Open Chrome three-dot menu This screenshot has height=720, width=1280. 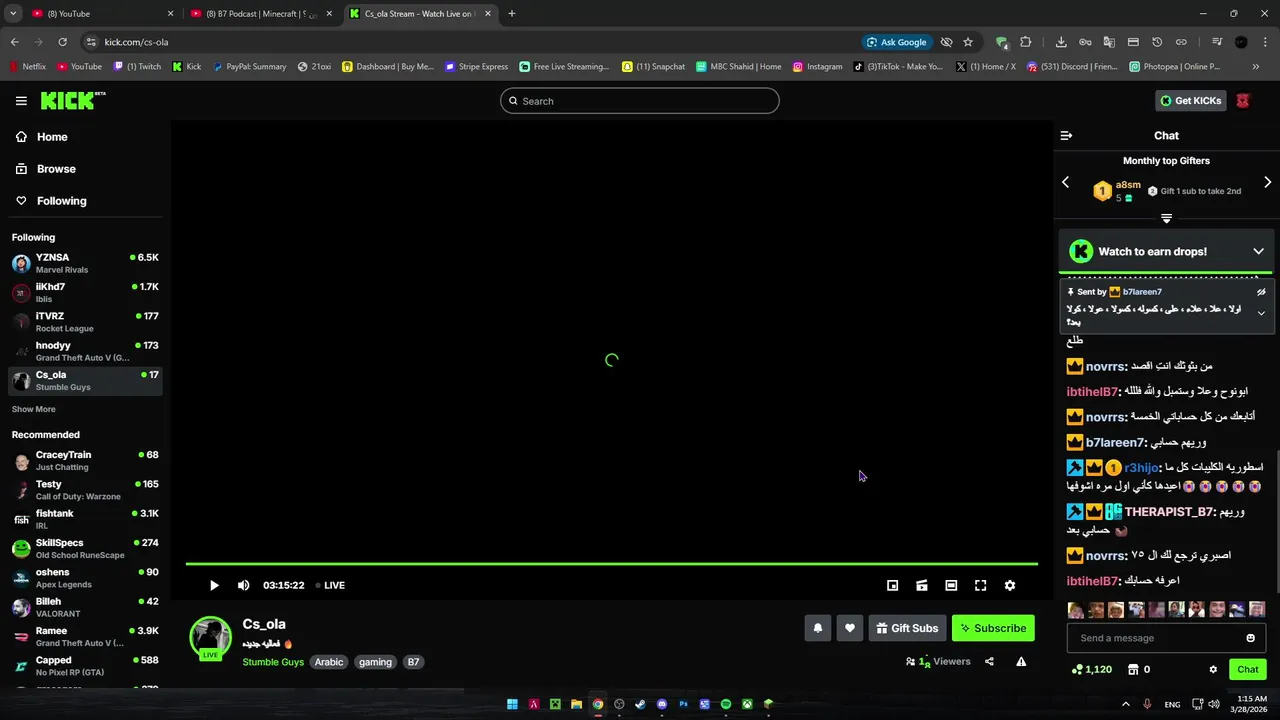(1265, 42)
